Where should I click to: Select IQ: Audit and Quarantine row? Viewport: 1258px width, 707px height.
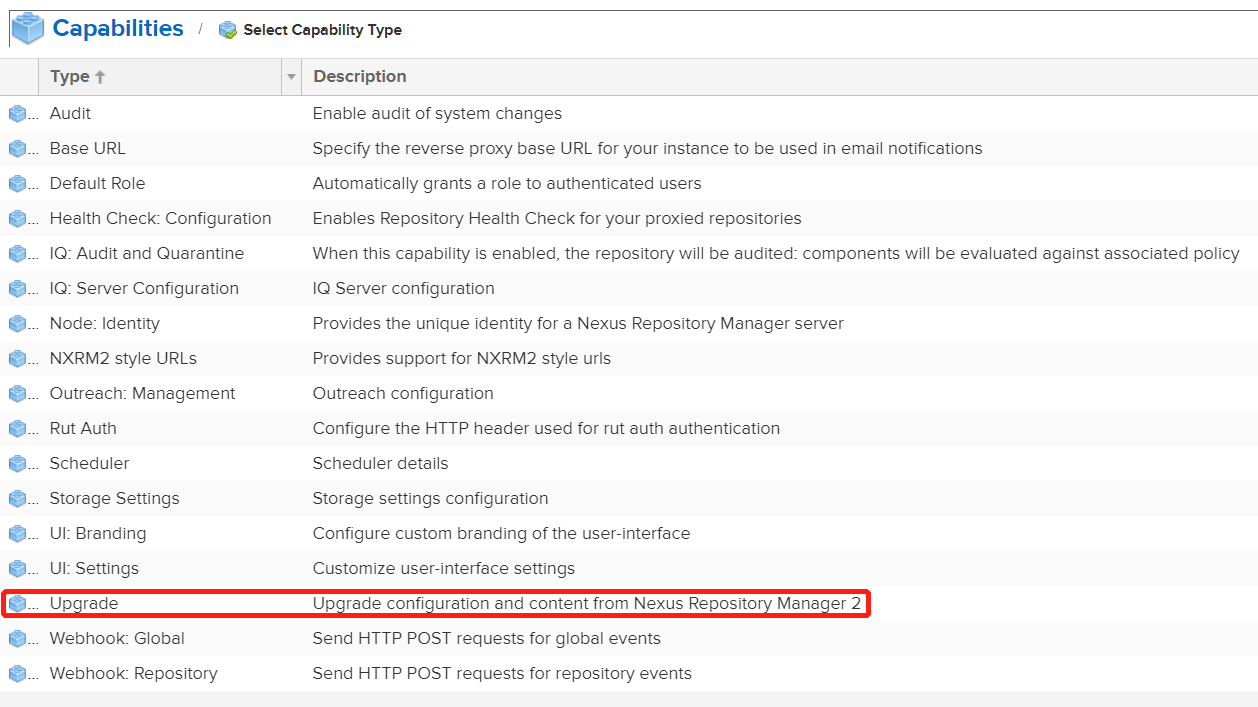(x=147, y=254)
